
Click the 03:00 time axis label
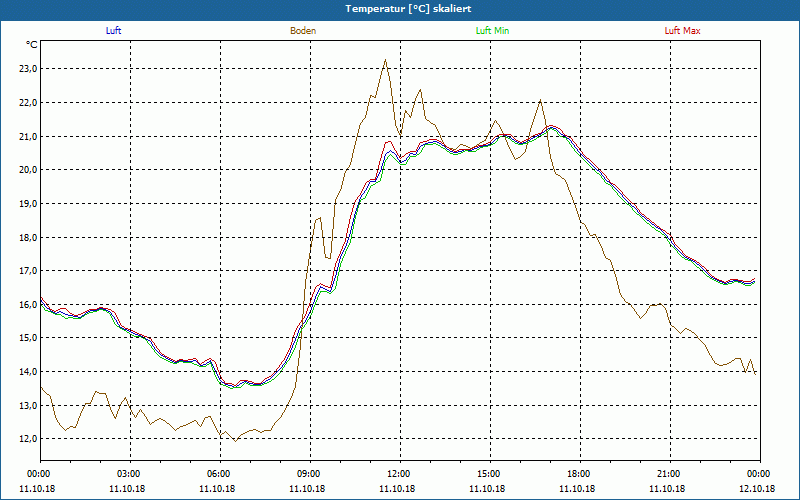[x=131, y=474]
